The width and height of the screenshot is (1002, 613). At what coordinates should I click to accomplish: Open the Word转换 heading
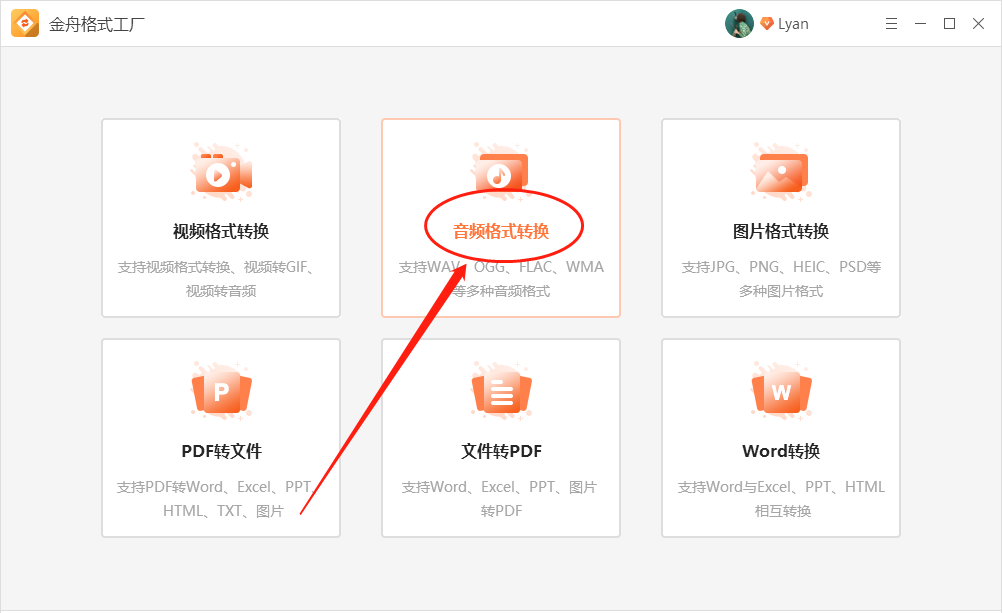pyautogui.click(x=781, y=451)
